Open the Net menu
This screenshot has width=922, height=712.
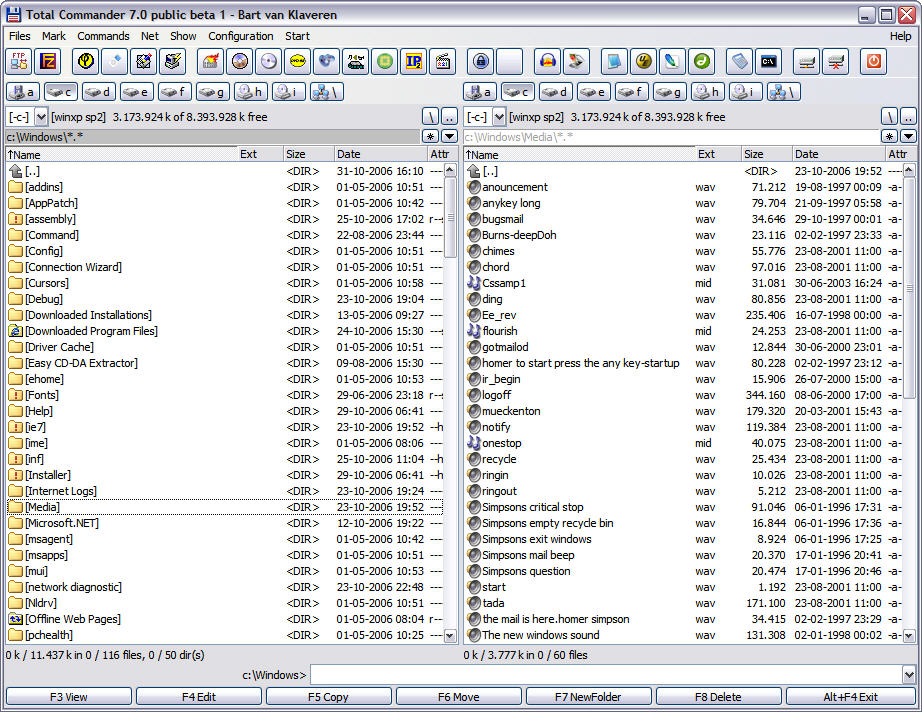pos(149,36)
